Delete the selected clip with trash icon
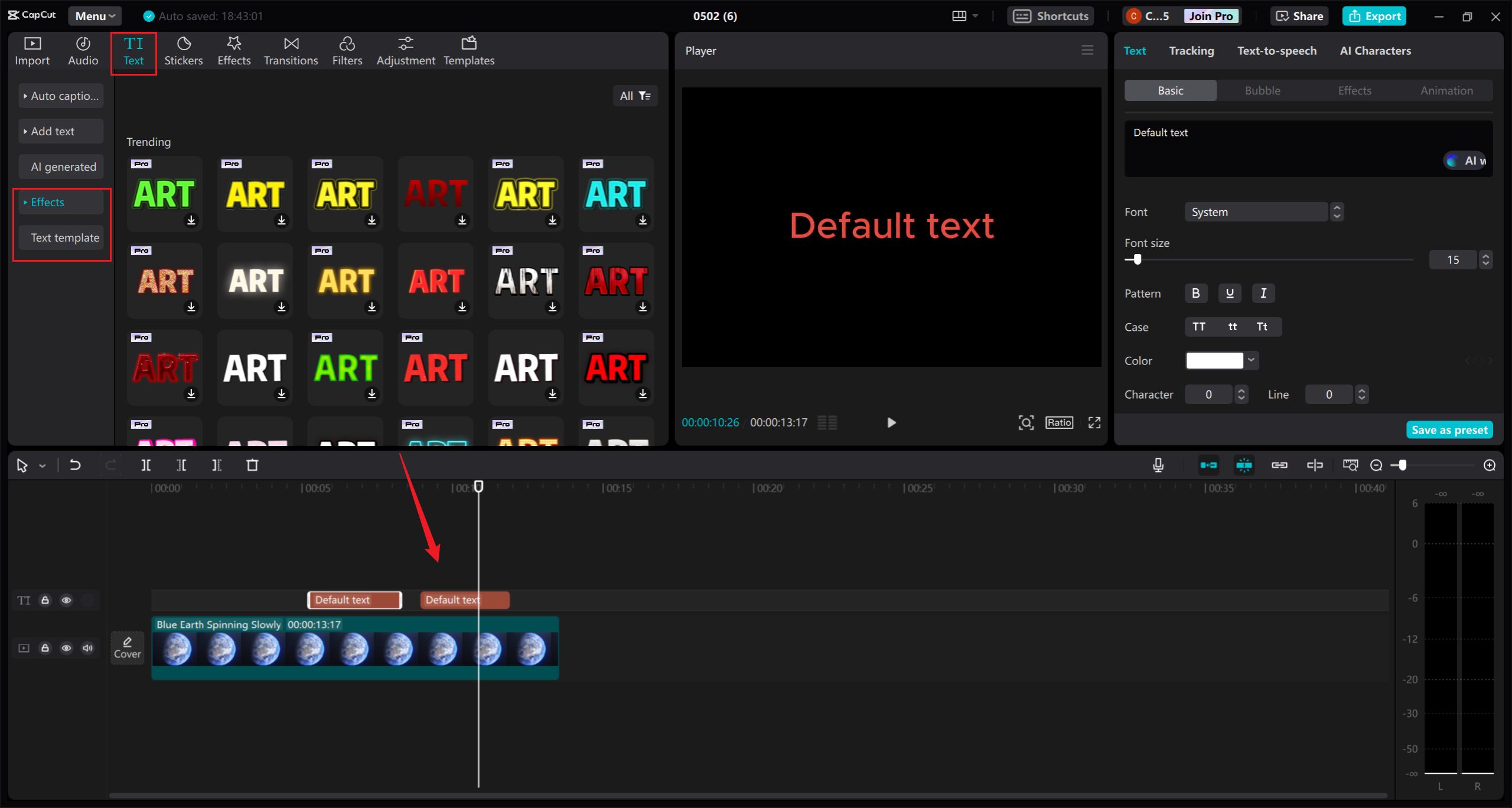Image resolution: width=1512 pixels, height=808 pixels. coord(253,465)
